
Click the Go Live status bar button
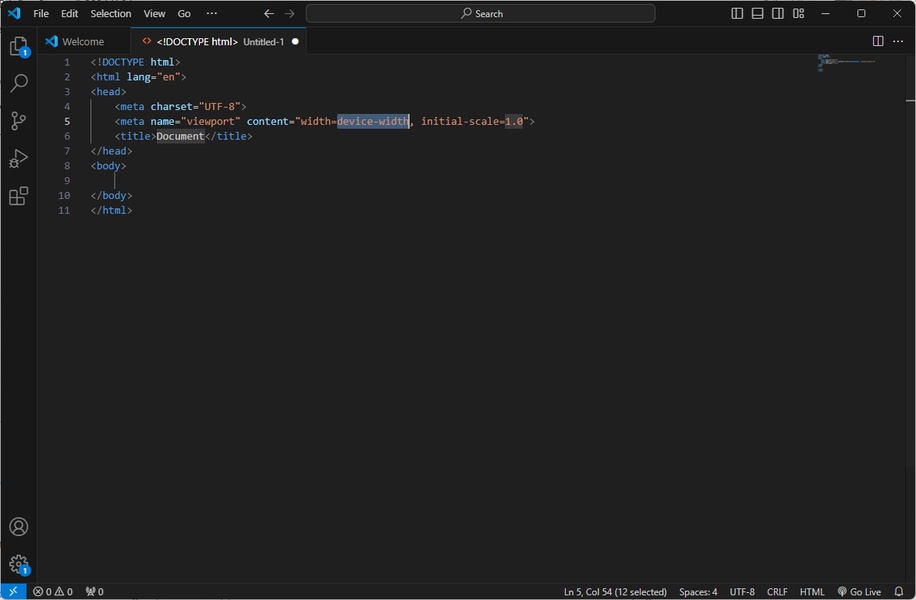pyautogui.click(x=859, y=592)
